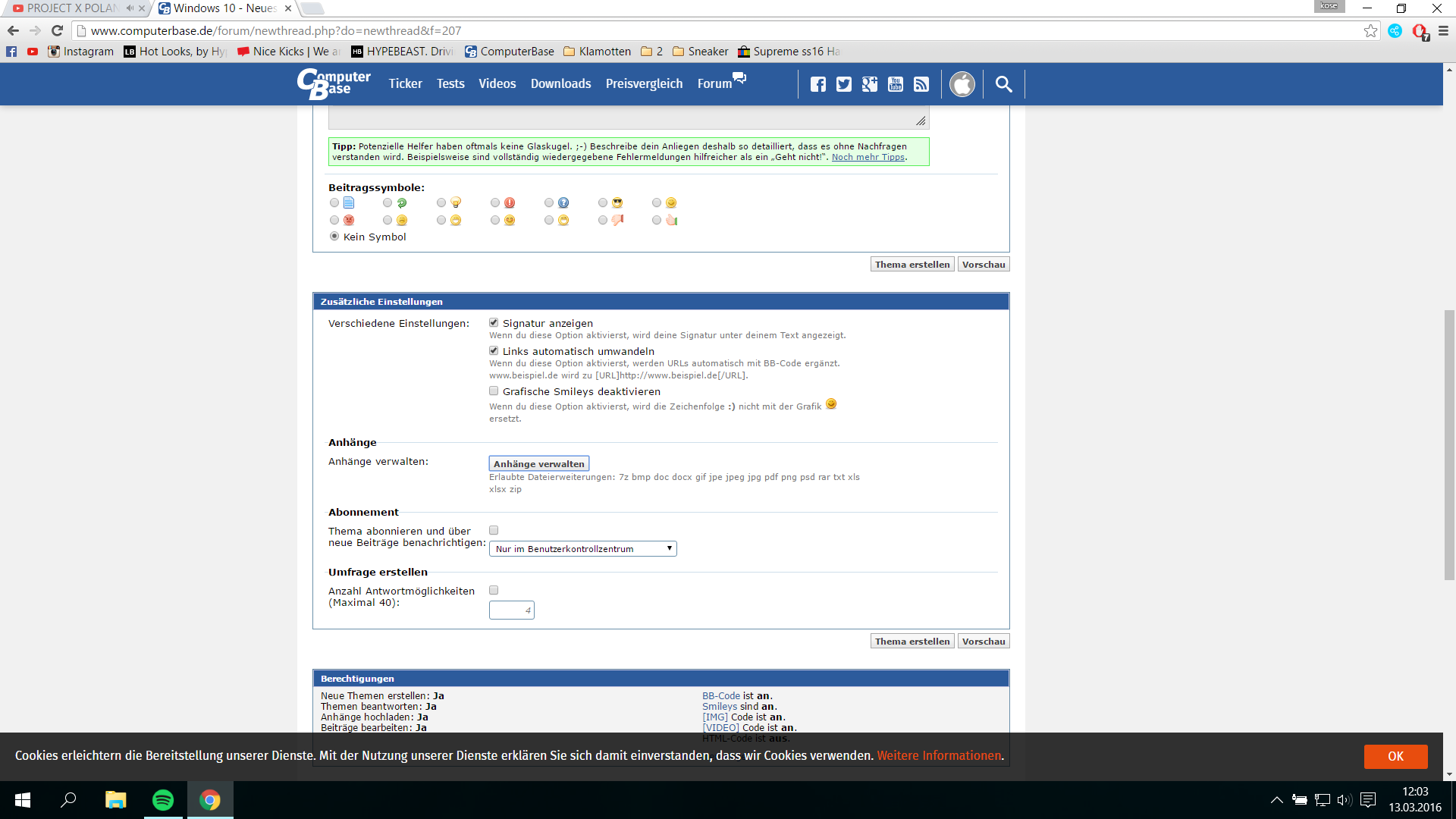This screenshot has height=819, width=1456.
Task: Uncheck Signatur anzeigen option
Action: (494, 323)
